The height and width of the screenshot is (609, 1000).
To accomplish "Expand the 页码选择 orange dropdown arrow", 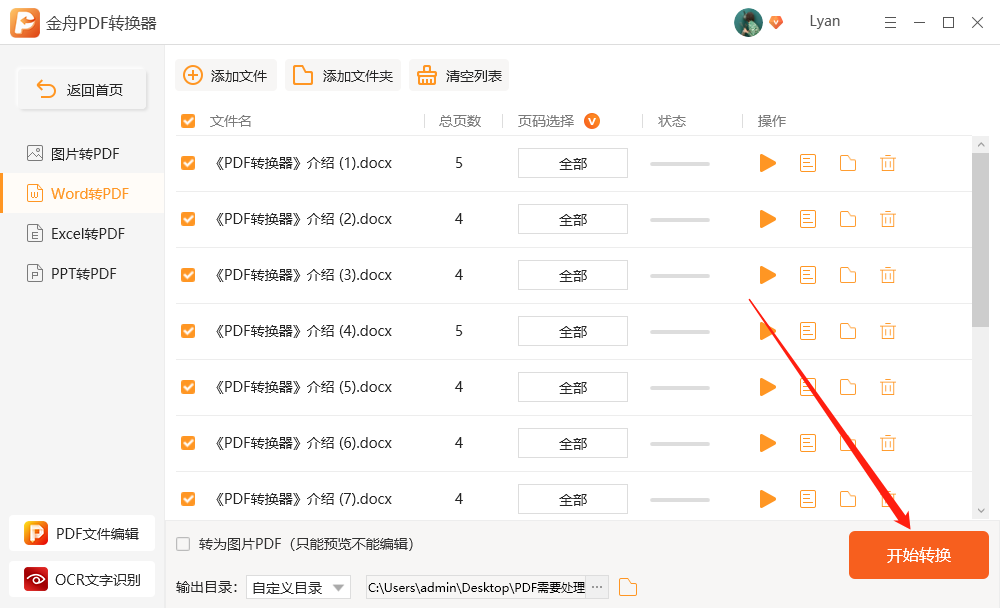I will (x=592, y=121).
